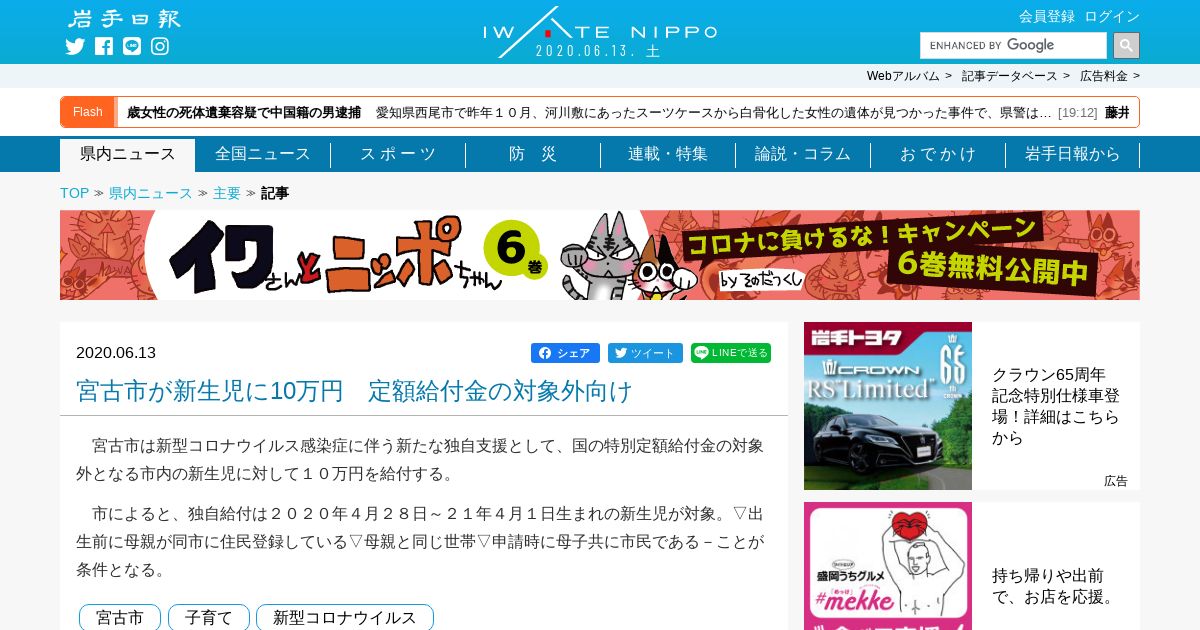Click the orange Flash label

pyautogui.click(x=88, y=112)
